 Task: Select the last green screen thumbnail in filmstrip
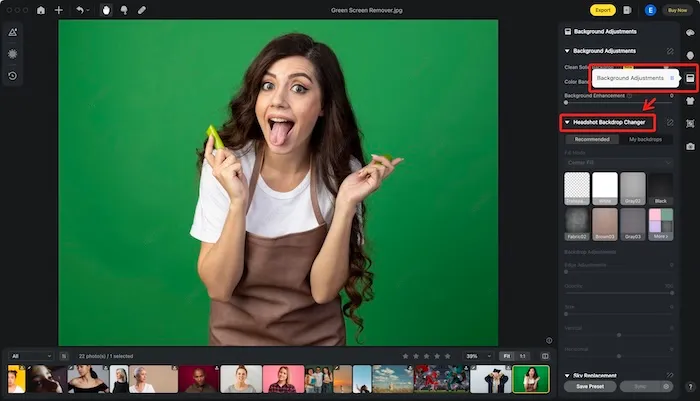click(x=531, y=379)
